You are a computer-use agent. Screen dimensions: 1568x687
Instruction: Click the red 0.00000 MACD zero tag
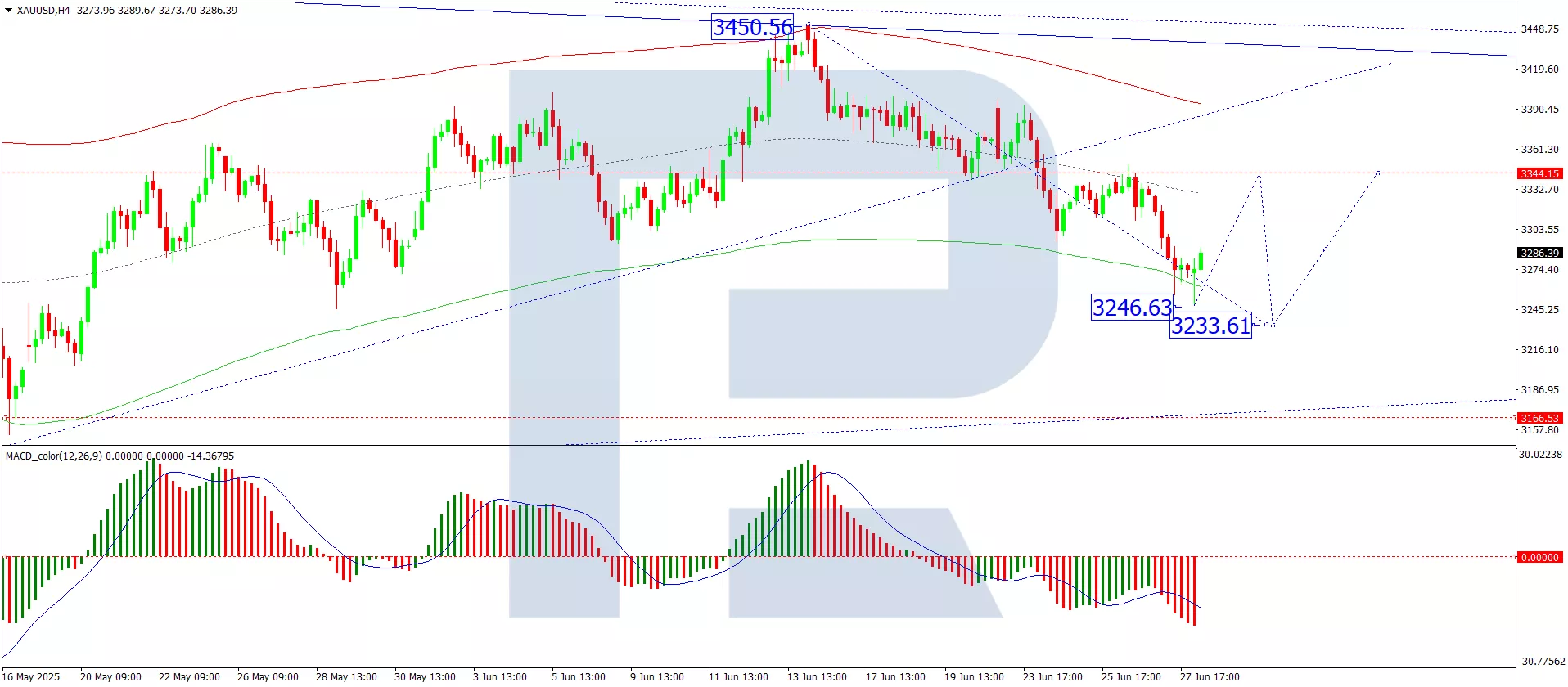(x=1539, y=558)
